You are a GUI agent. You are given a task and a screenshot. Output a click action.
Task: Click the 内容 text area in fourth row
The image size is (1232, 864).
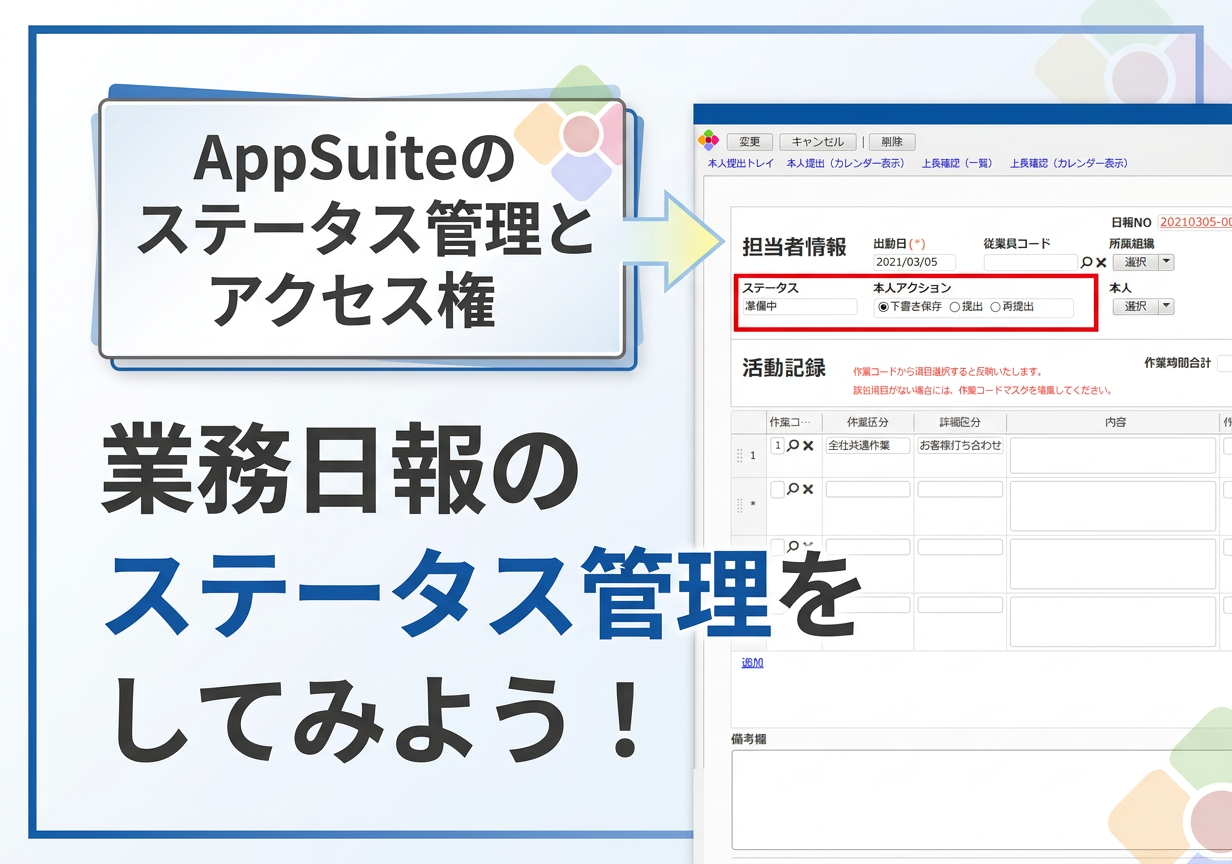1113,622
